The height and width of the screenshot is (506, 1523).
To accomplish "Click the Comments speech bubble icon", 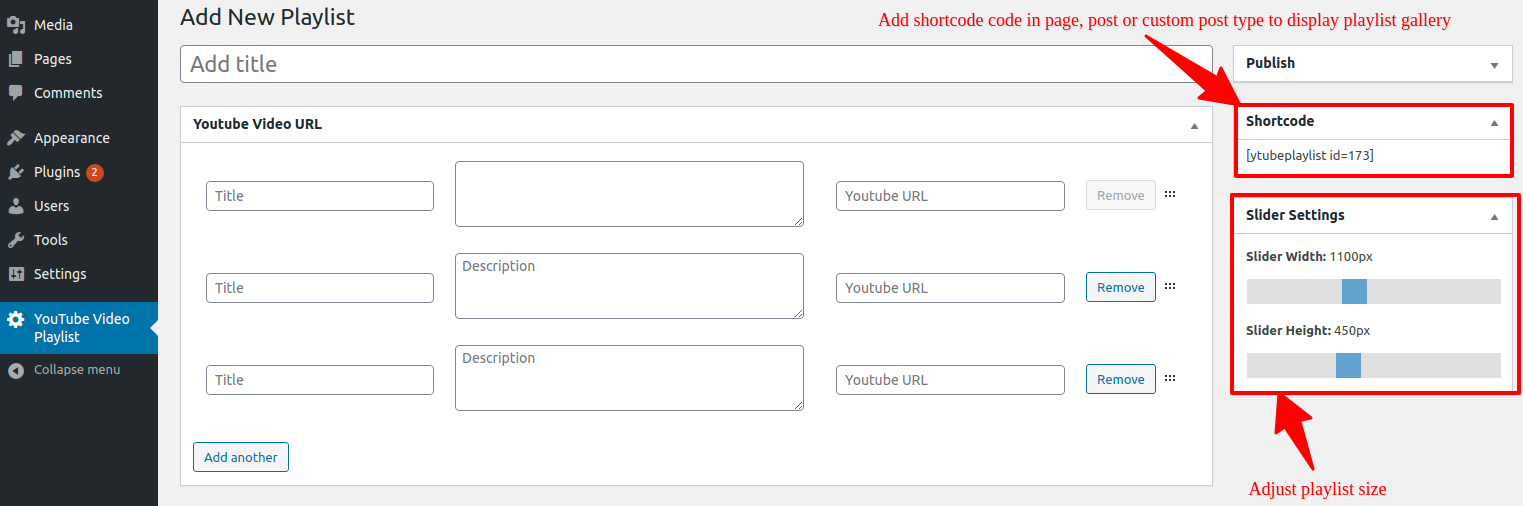I will point(16,93).
